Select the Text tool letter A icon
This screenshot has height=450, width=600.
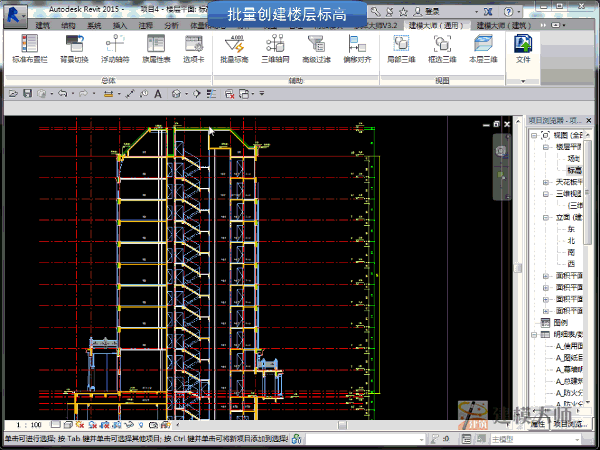coord(158,94)
